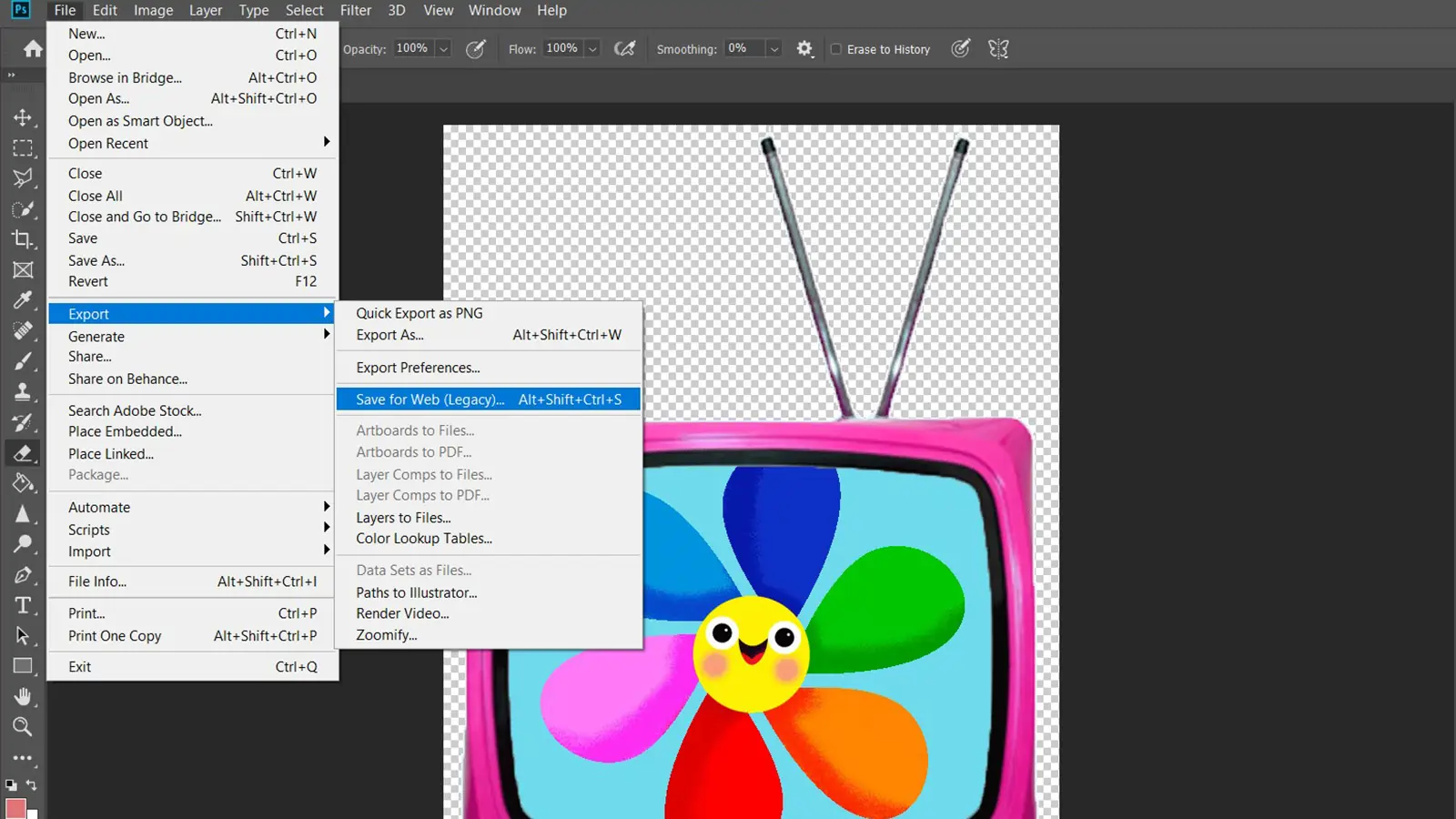The width and height of the screenshot is (1456, 819).
Task: Select the Pen tool
Action: [x=23, y=575]
